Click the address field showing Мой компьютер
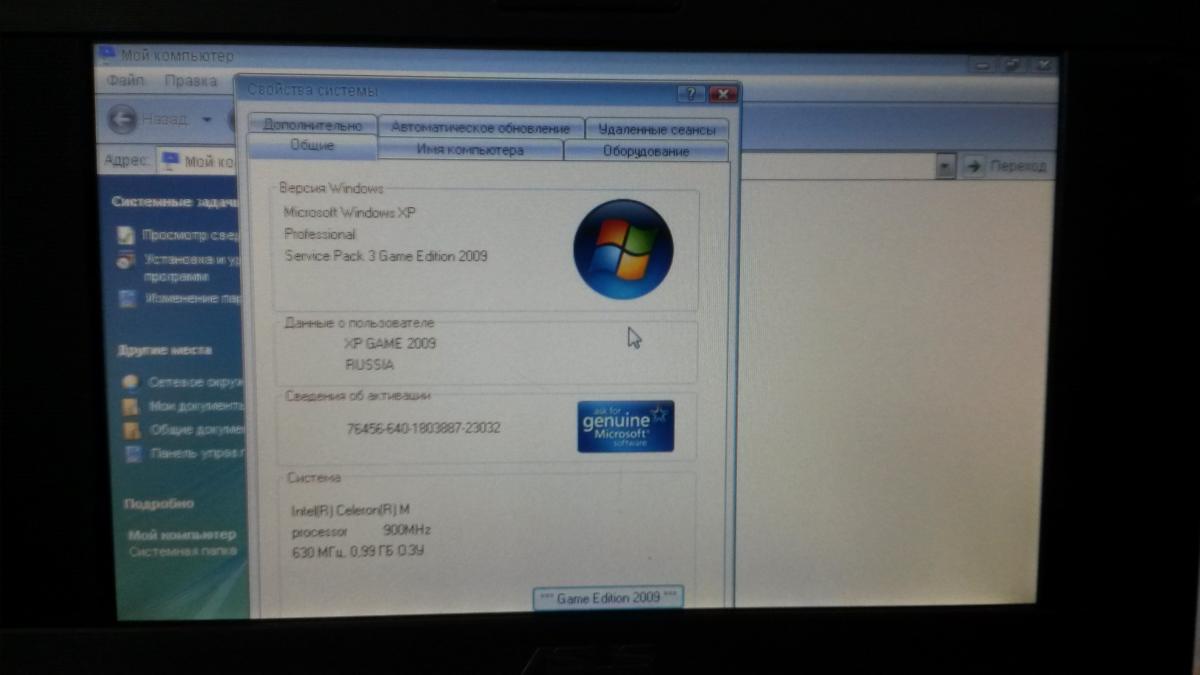1200x675 pixels. click(x=548, y=165)
